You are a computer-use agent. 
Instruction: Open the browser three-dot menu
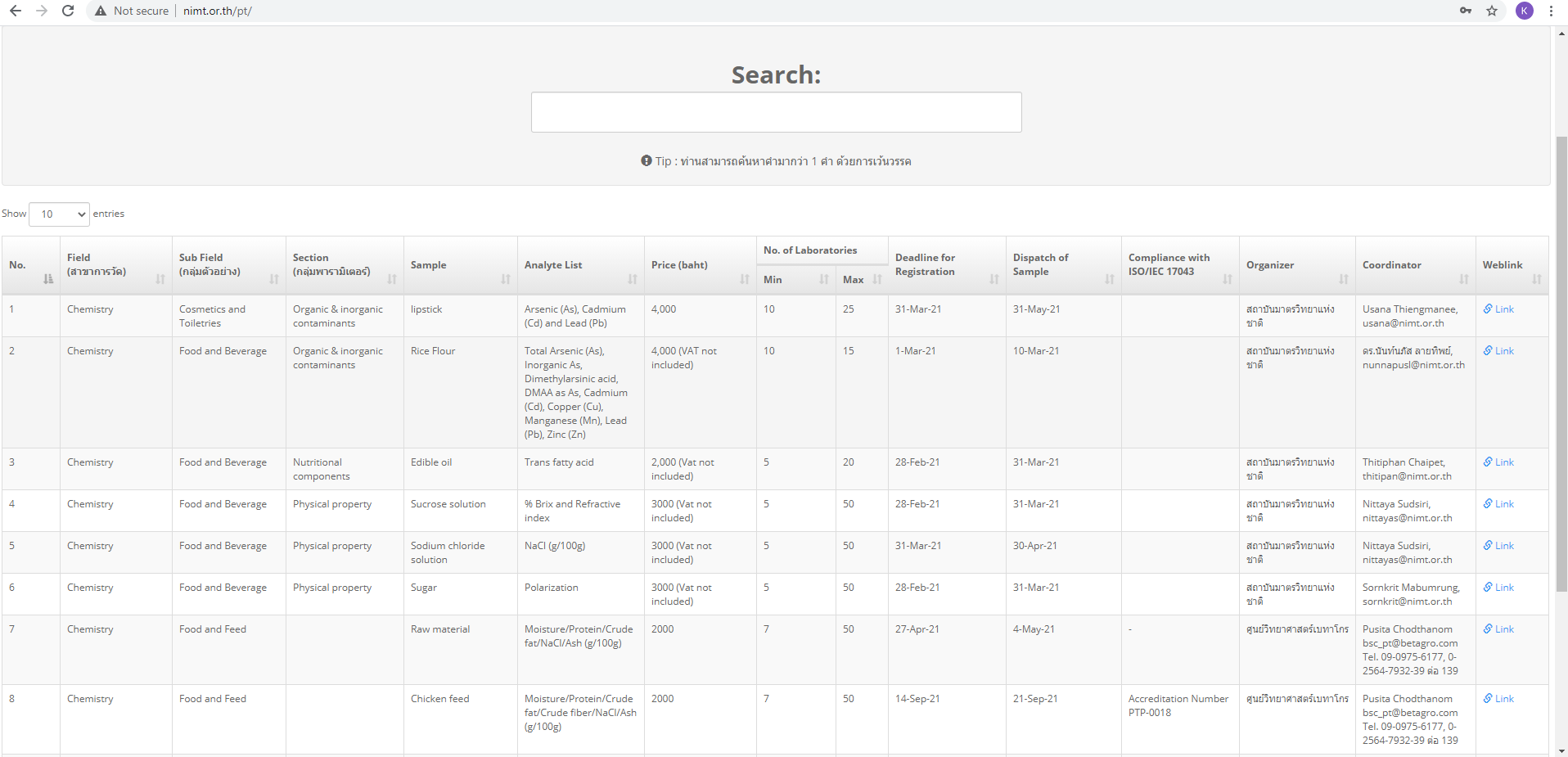point(1551,11)
